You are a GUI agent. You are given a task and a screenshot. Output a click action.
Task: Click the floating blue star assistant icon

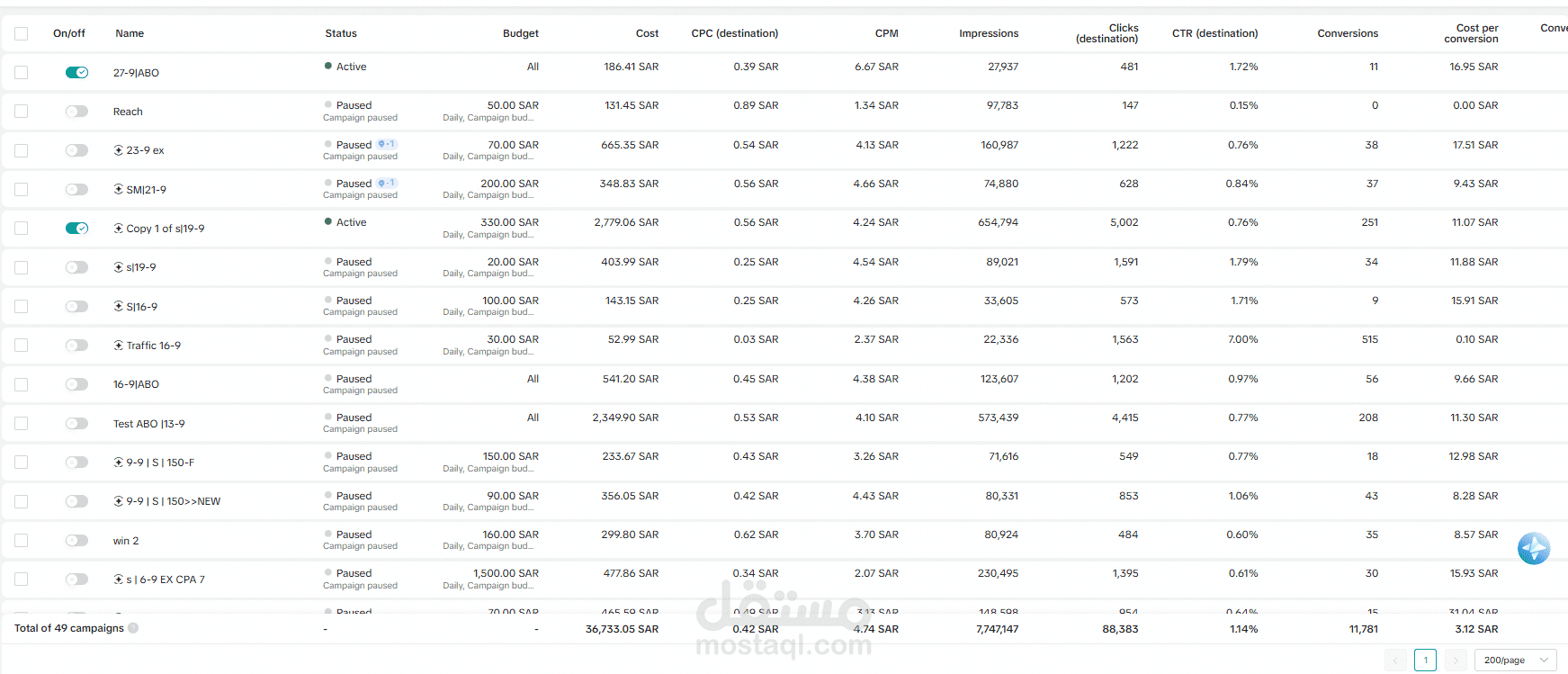[1534, 548]
